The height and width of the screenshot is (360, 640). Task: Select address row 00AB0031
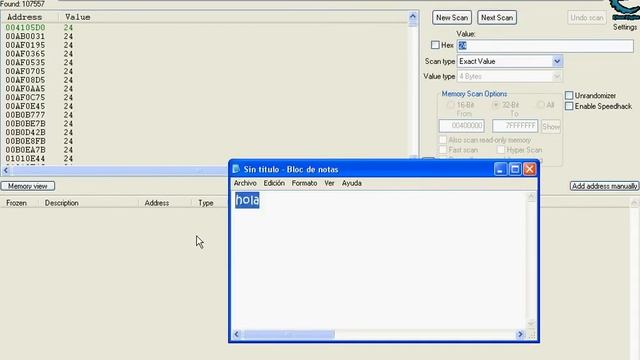25,36
